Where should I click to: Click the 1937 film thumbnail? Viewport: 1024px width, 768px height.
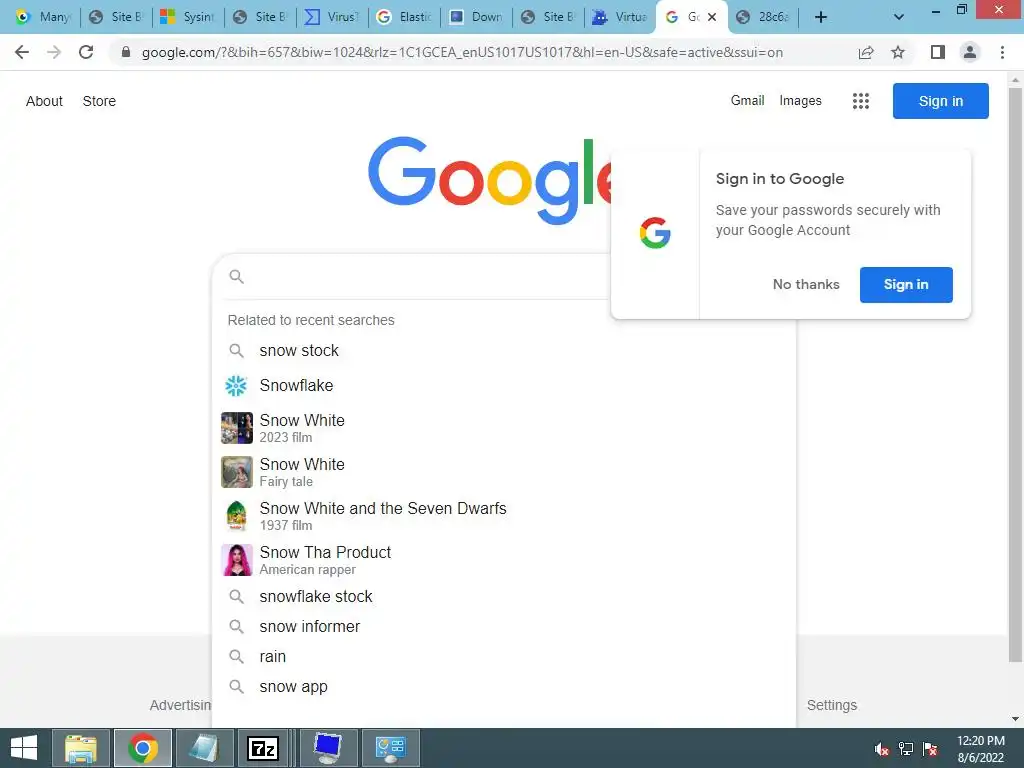pyautogui.click(x=236, y=516)
